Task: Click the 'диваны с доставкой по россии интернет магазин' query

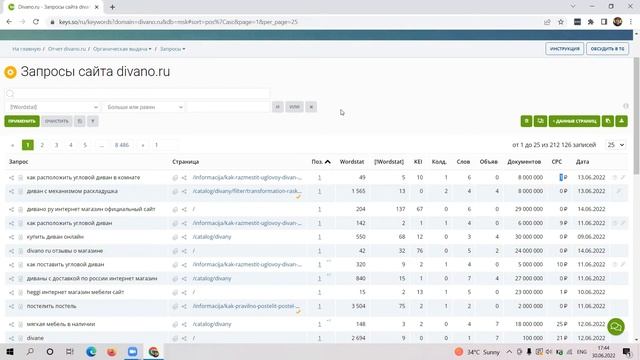Action: pos(92,278)
